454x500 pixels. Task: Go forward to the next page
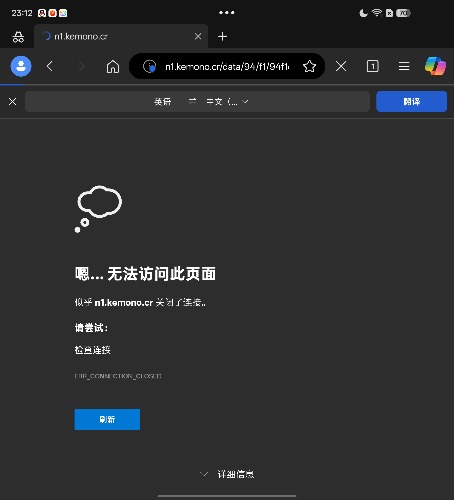point(81,66)
